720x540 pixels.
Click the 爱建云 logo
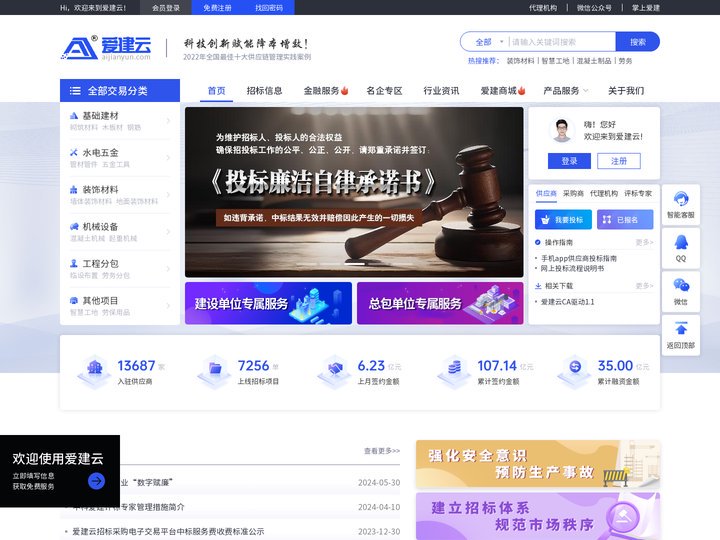106,48
